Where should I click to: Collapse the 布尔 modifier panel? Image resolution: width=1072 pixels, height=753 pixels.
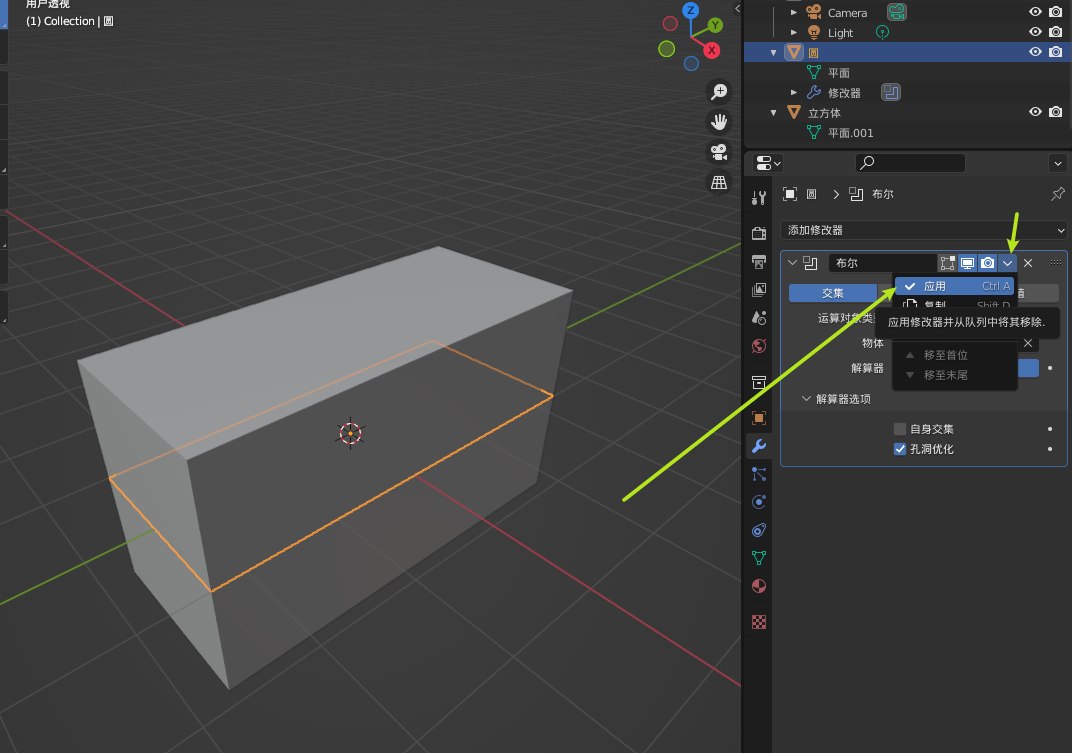coord(792,263)
